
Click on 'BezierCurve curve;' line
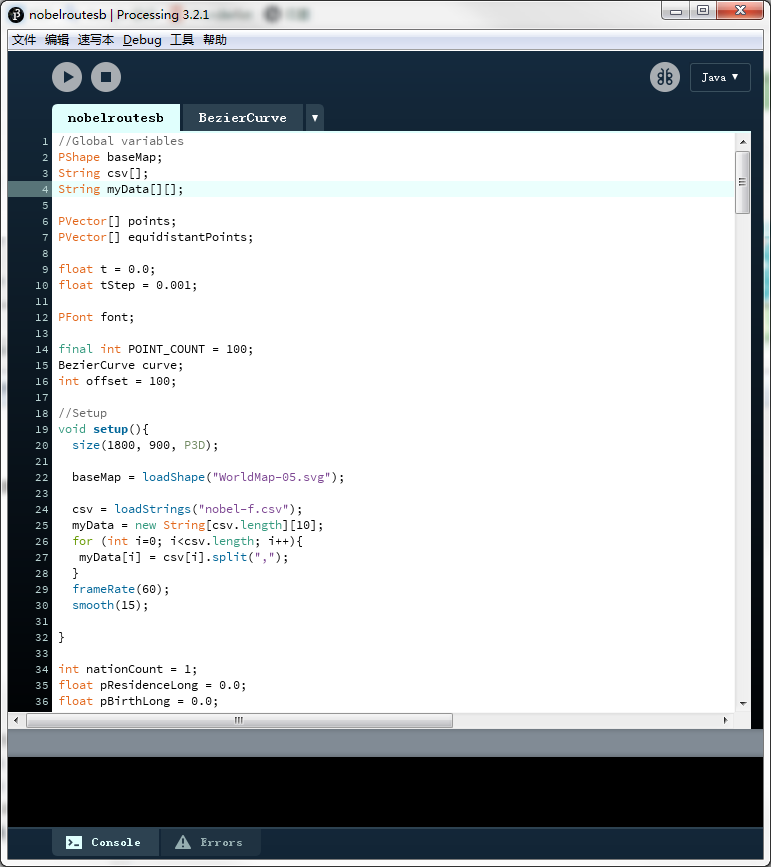(x=121, y=365)
